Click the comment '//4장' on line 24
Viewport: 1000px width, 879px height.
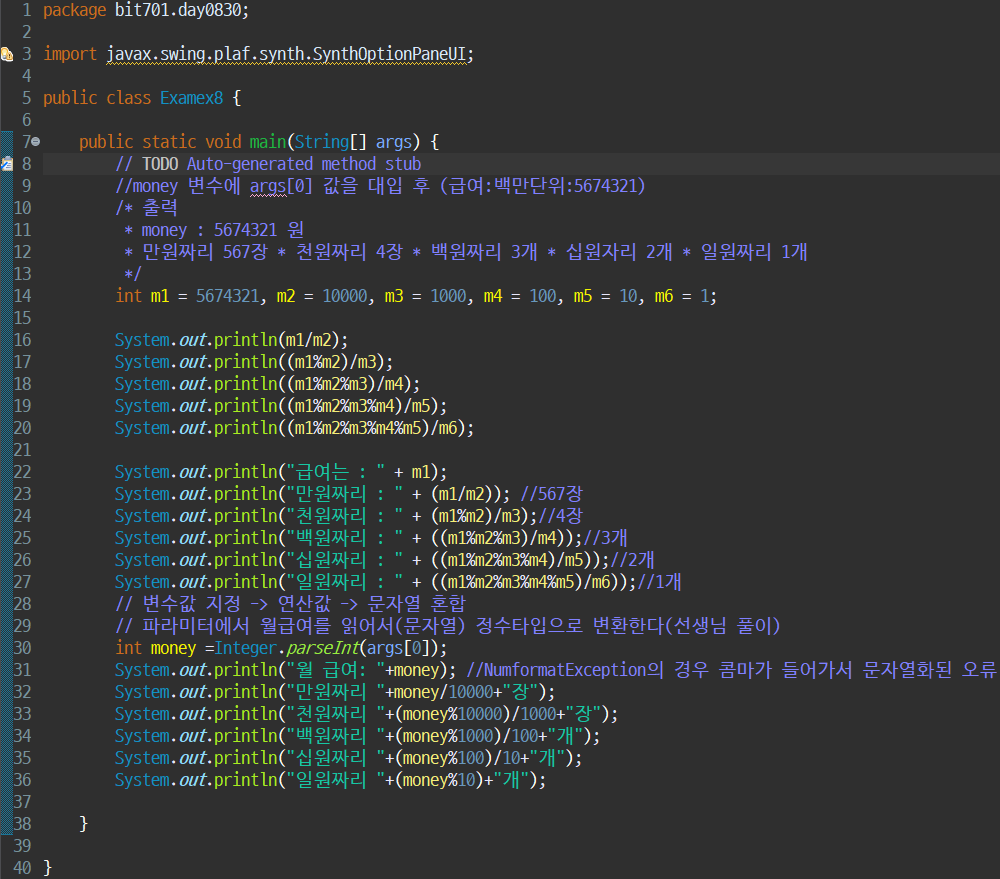(x=561, y=516)
